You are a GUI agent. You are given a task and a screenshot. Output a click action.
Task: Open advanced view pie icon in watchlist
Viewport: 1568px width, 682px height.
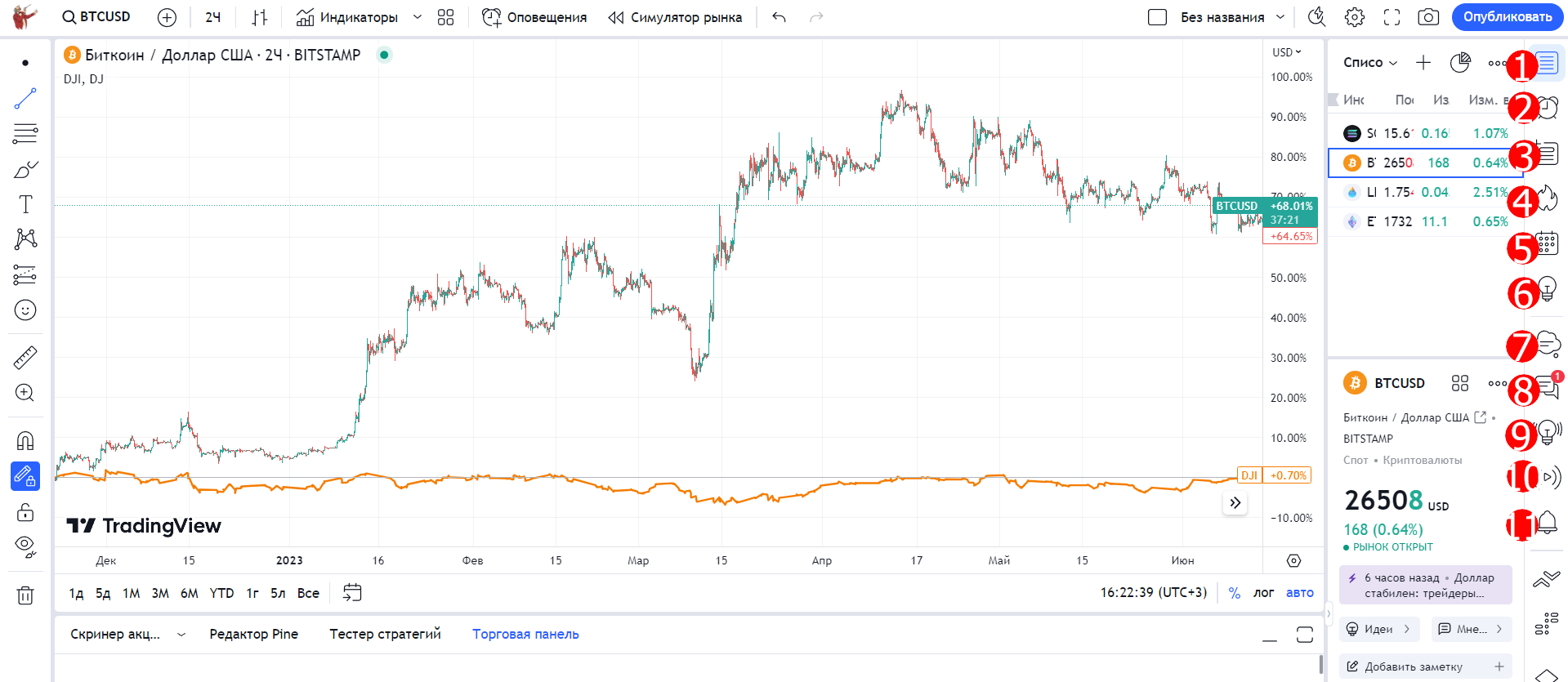tap(1460, 63)
